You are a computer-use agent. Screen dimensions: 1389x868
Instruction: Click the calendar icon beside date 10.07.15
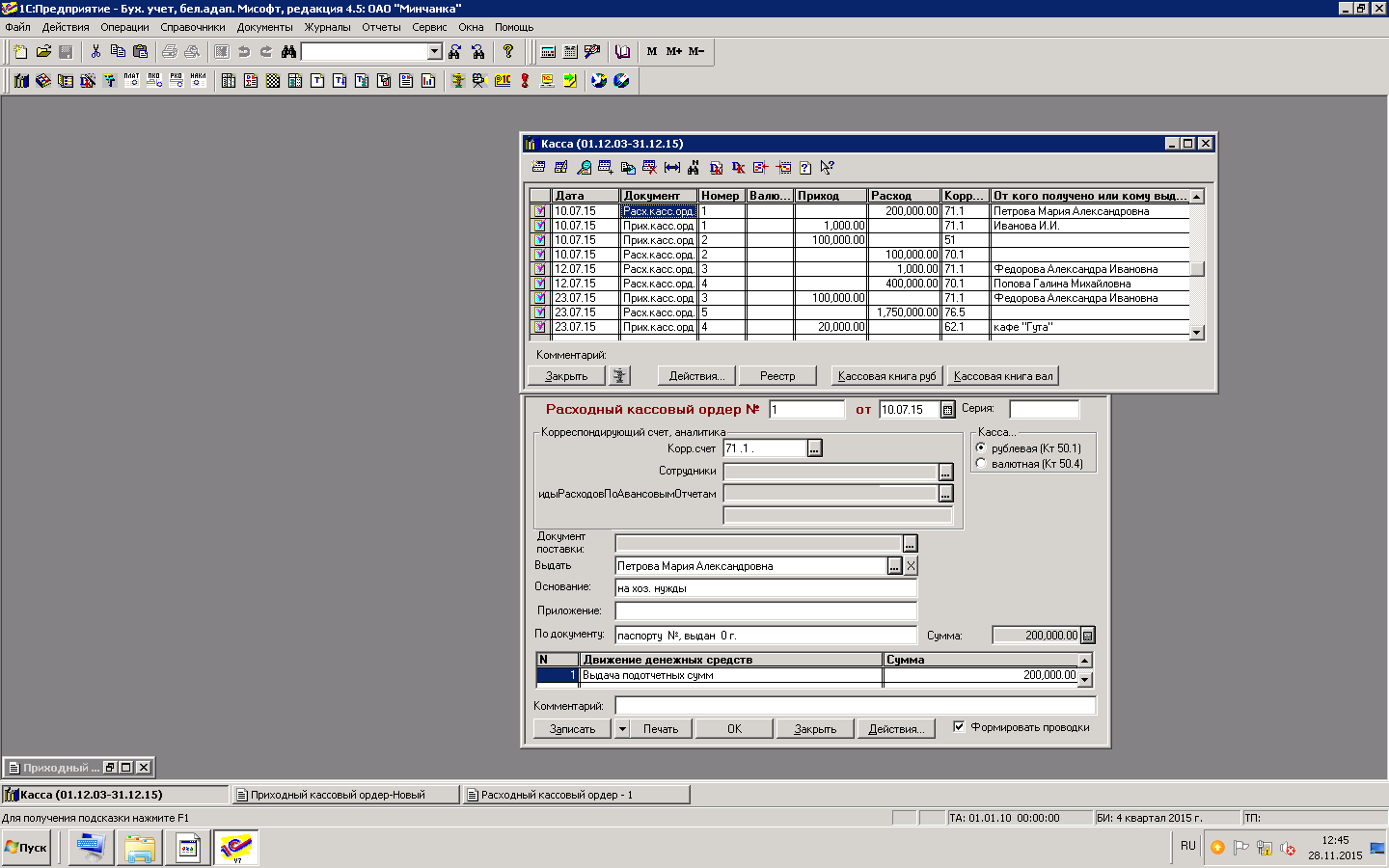coord(948,410)
